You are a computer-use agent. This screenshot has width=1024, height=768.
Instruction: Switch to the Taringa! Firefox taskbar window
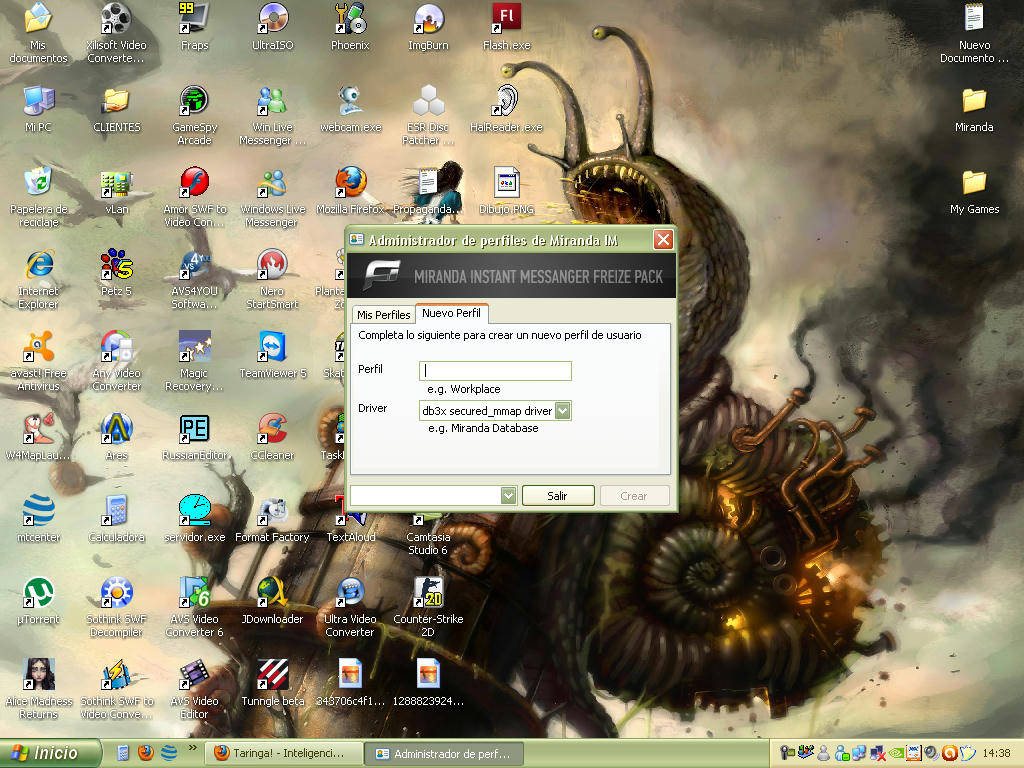pos(283,753)
